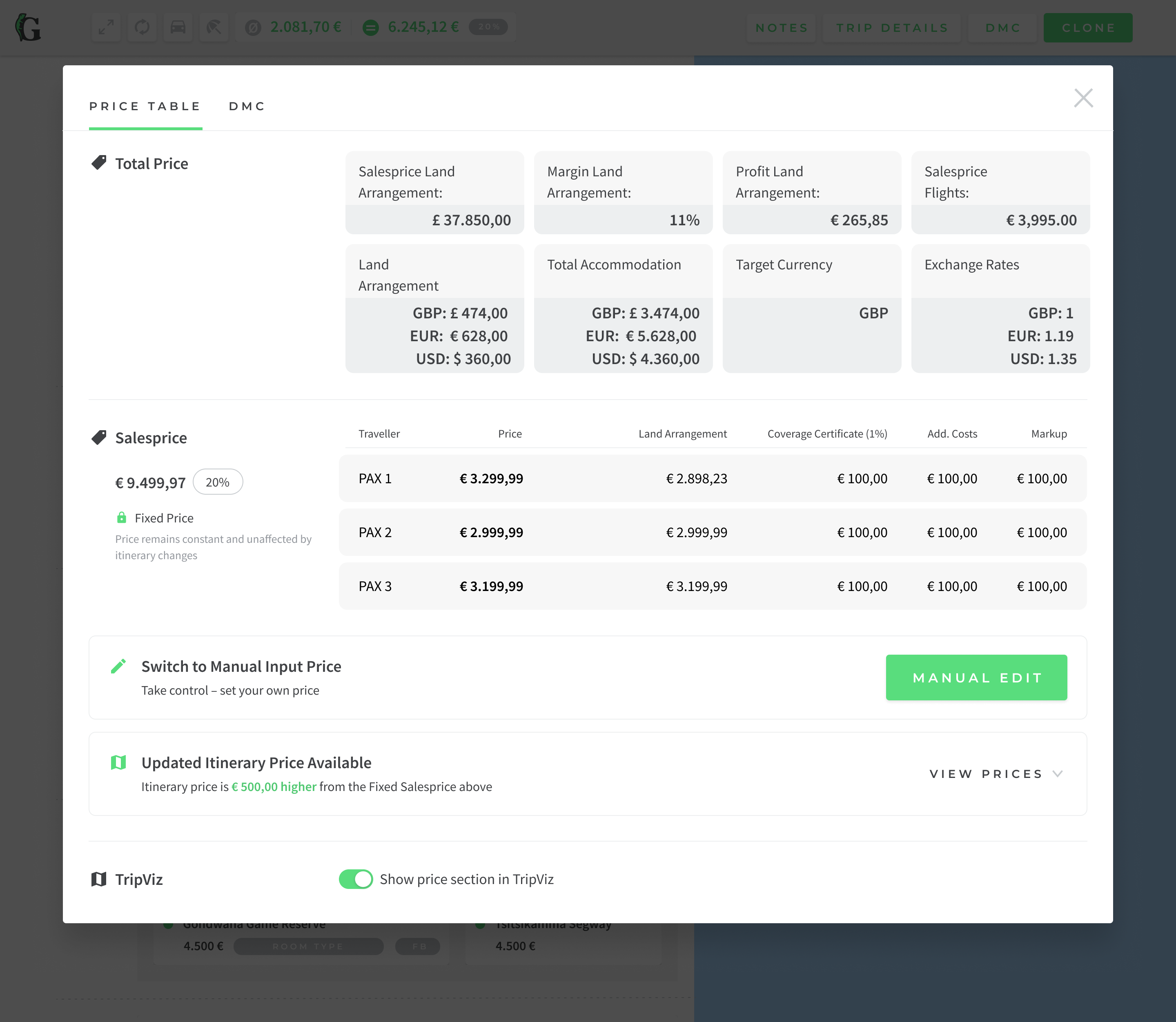Click the map icon beside Updated Itinerary

click(x=118, y=762)
